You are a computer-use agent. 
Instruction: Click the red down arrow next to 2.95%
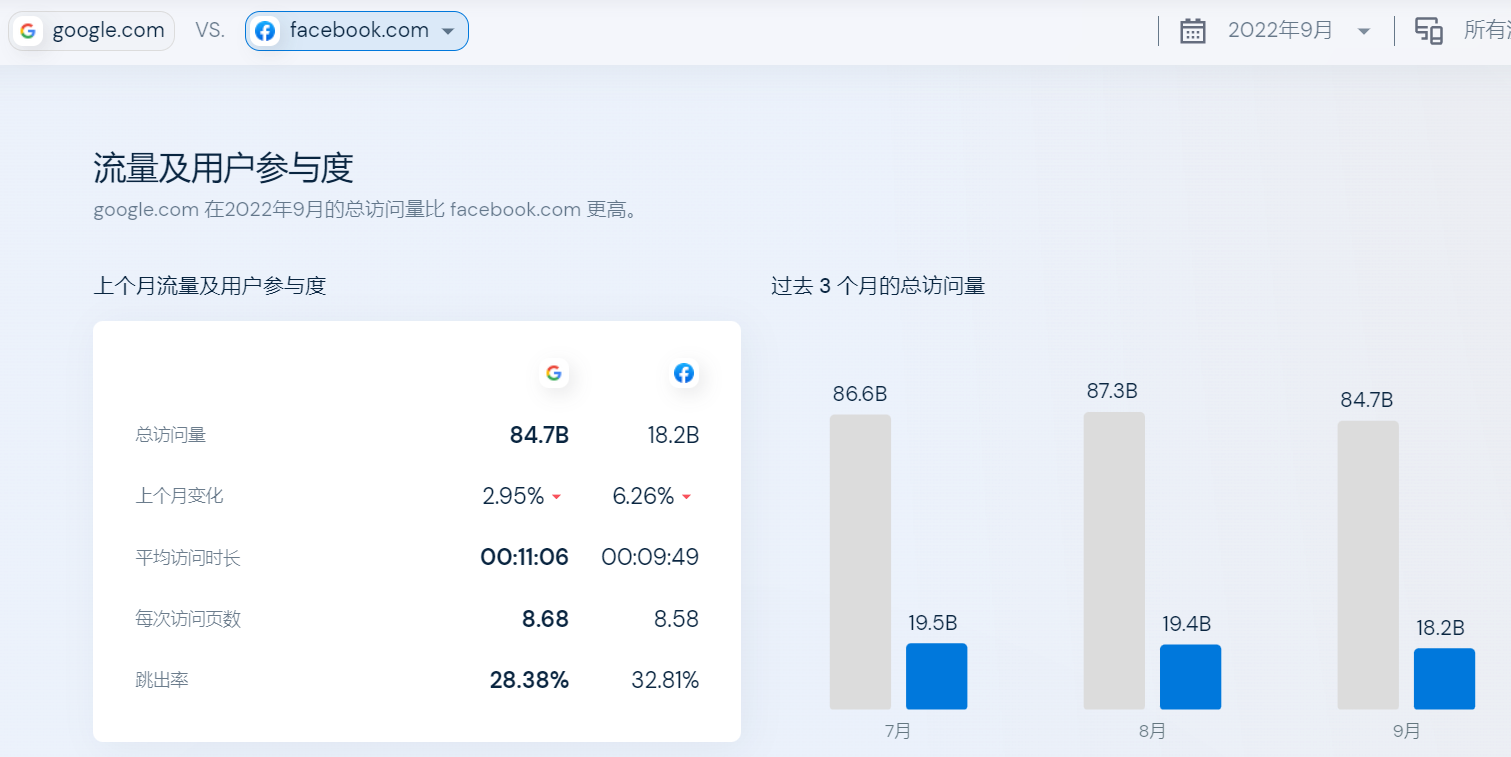[x=557, y=497]
